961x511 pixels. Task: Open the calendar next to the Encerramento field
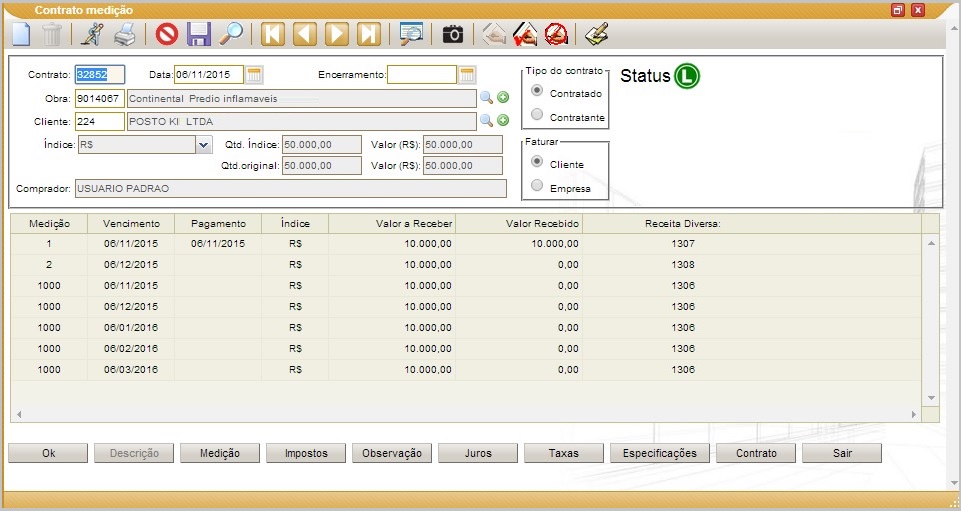click(x=467, y=75)
